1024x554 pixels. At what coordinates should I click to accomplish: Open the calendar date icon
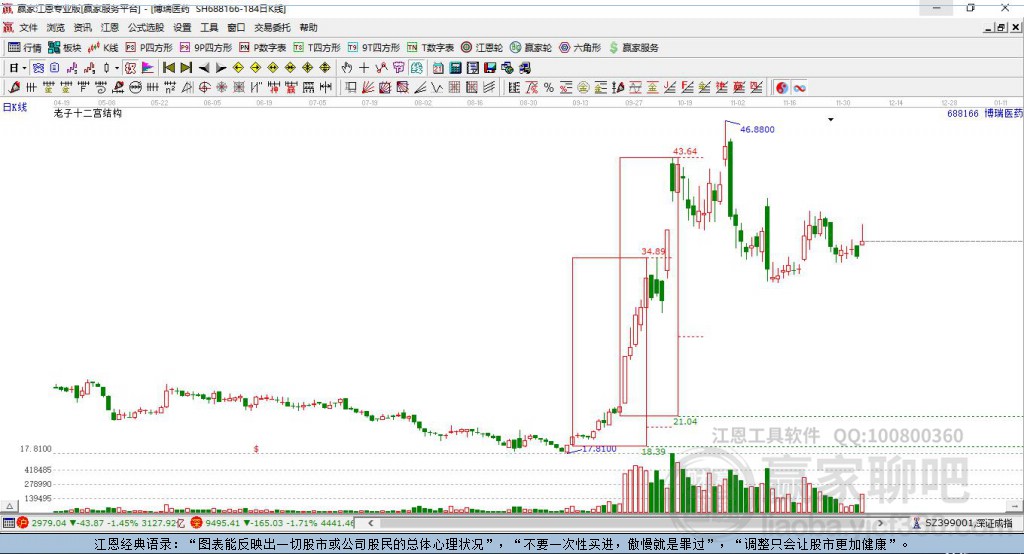tap(438, 68)
